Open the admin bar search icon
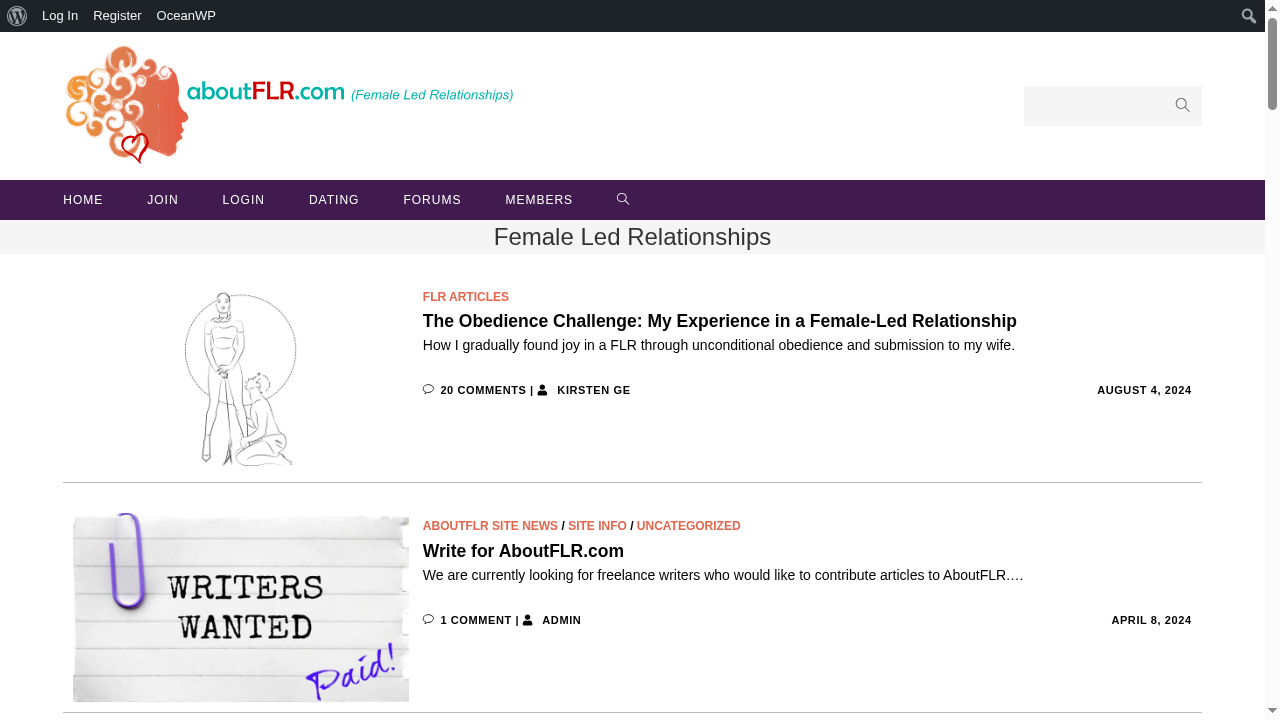Screen dimensions: 1280x720 tap(1247, 15)
